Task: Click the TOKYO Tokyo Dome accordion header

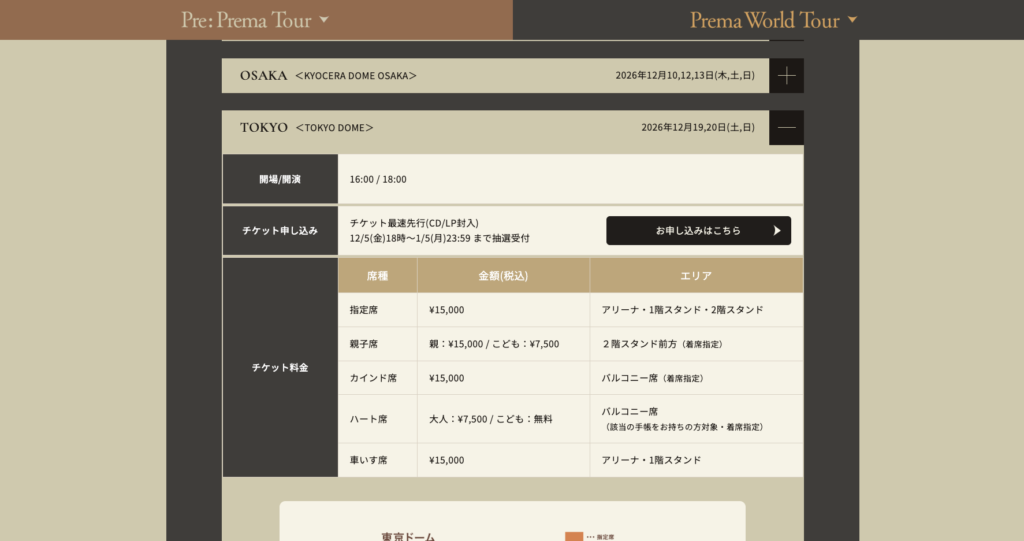Action: 495,127
